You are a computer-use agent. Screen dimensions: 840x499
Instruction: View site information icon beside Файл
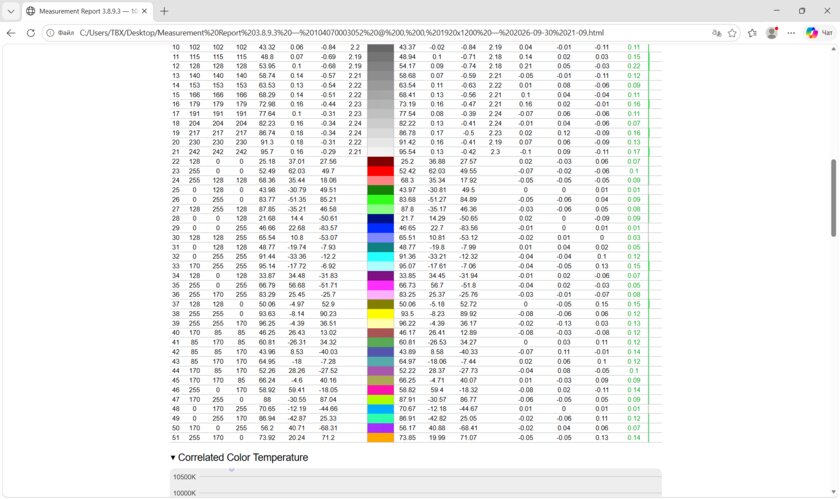tap(50, 33)
